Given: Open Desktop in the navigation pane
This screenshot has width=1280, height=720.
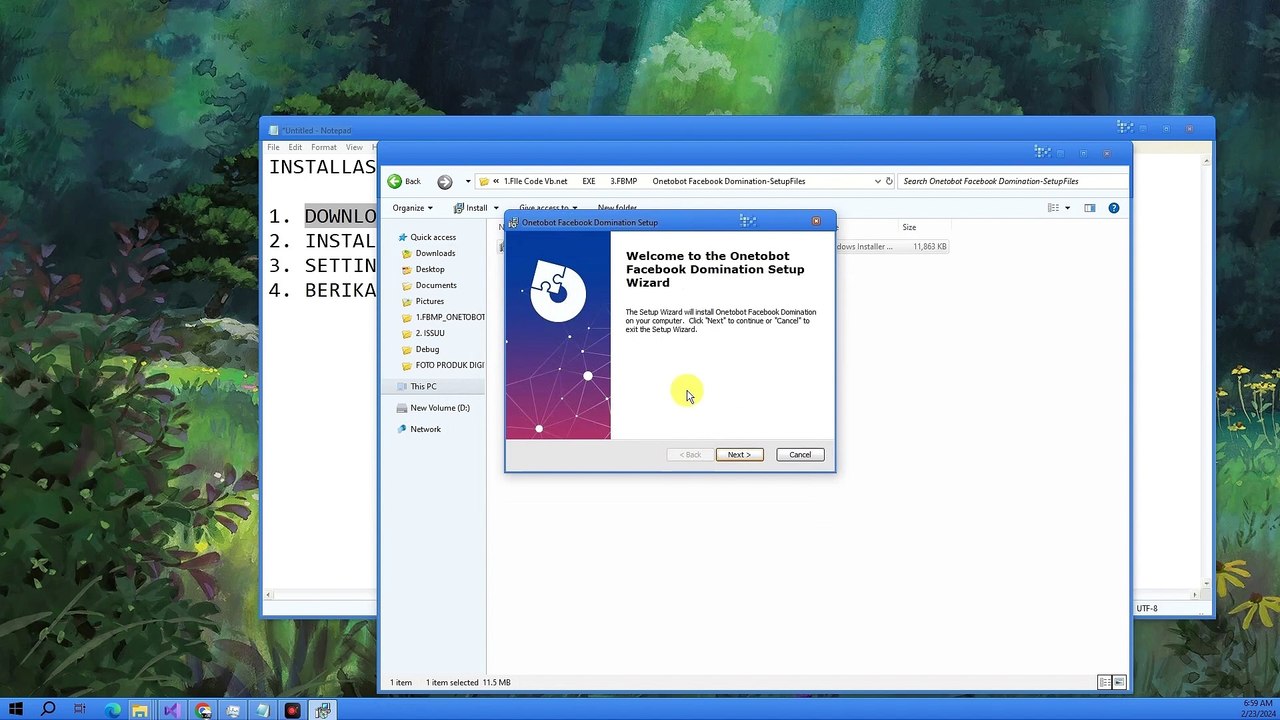Looking at the screenshot, I should [430, 269].
